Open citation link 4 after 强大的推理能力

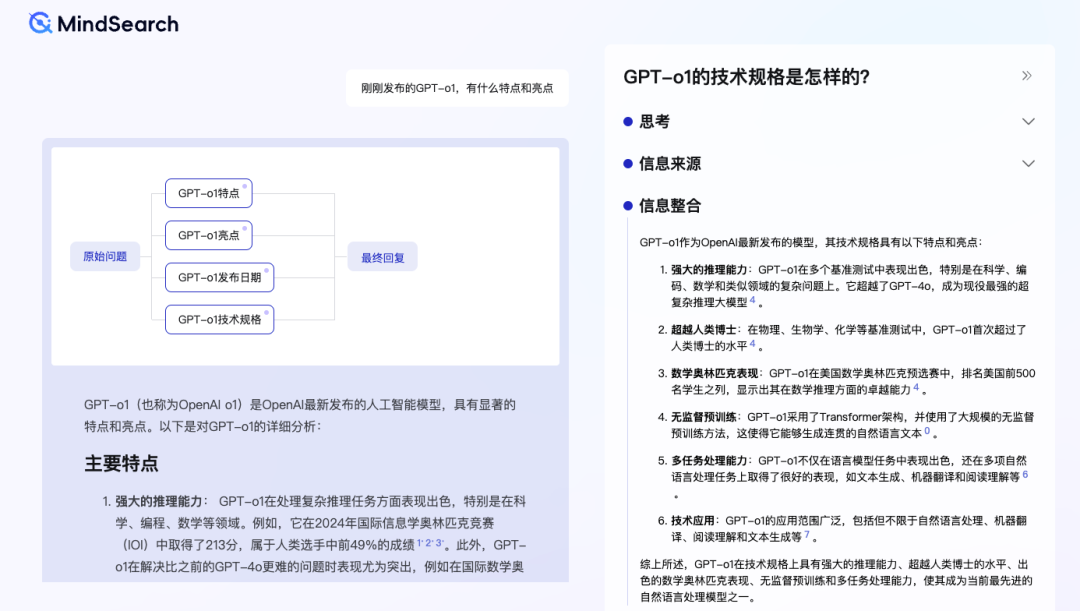coord(751,300)
